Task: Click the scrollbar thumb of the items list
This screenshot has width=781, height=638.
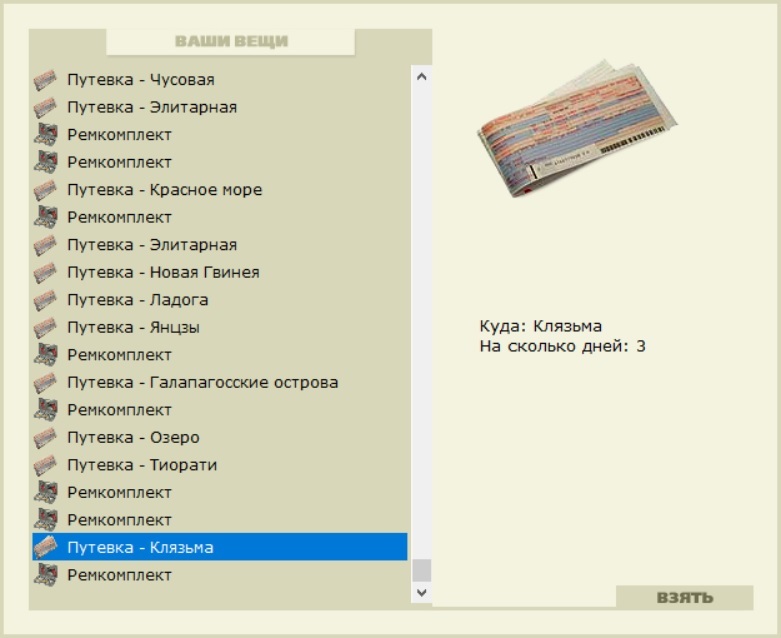Action: point(421,570)
